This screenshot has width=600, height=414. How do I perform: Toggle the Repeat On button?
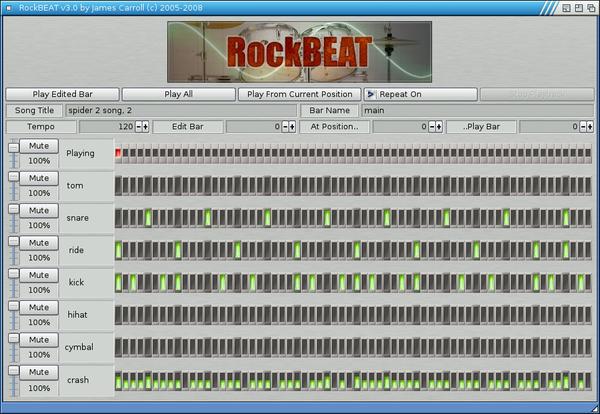pos(420,94)
